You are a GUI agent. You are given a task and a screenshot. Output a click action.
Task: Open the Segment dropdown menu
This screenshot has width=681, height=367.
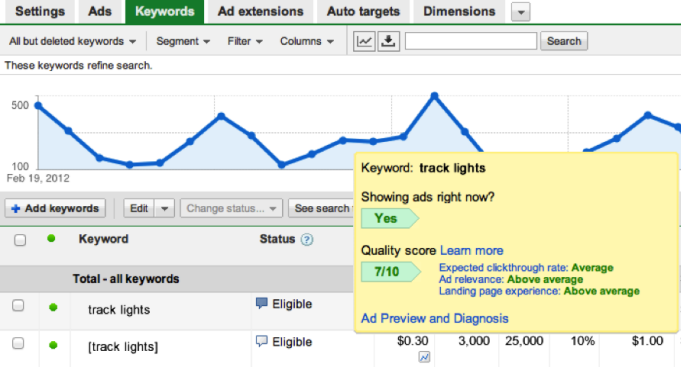click(183, 41)
